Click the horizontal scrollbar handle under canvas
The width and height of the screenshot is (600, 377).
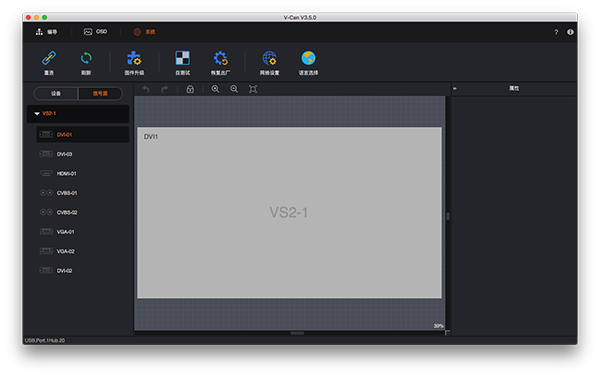297,333
